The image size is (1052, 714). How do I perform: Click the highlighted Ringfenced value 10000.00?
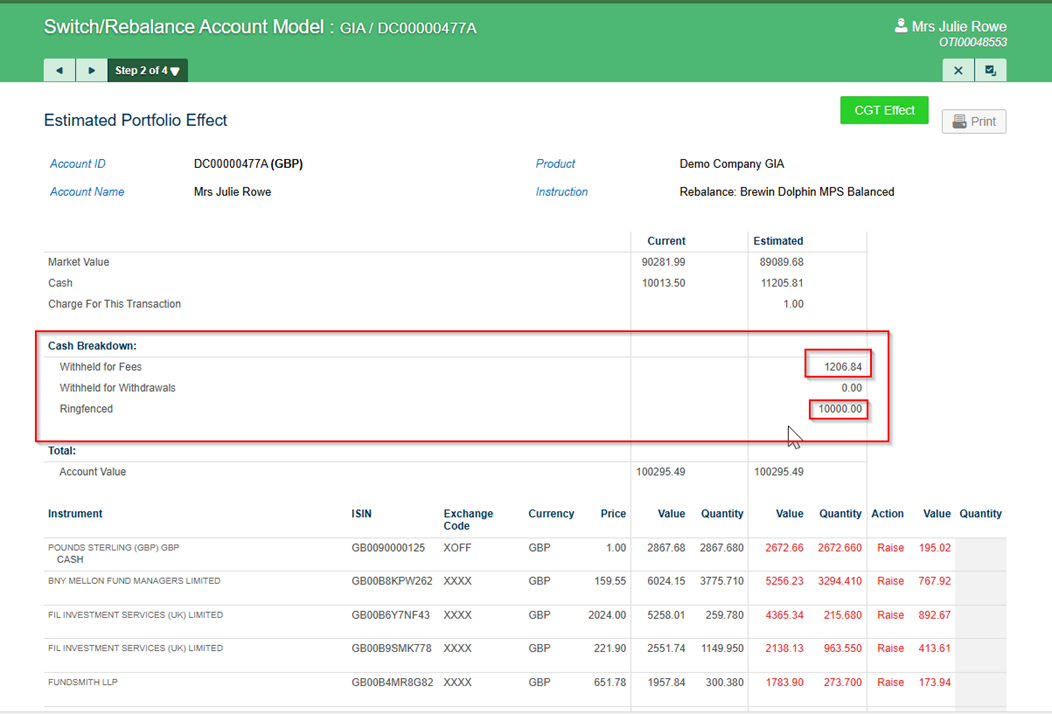(838, 409)
